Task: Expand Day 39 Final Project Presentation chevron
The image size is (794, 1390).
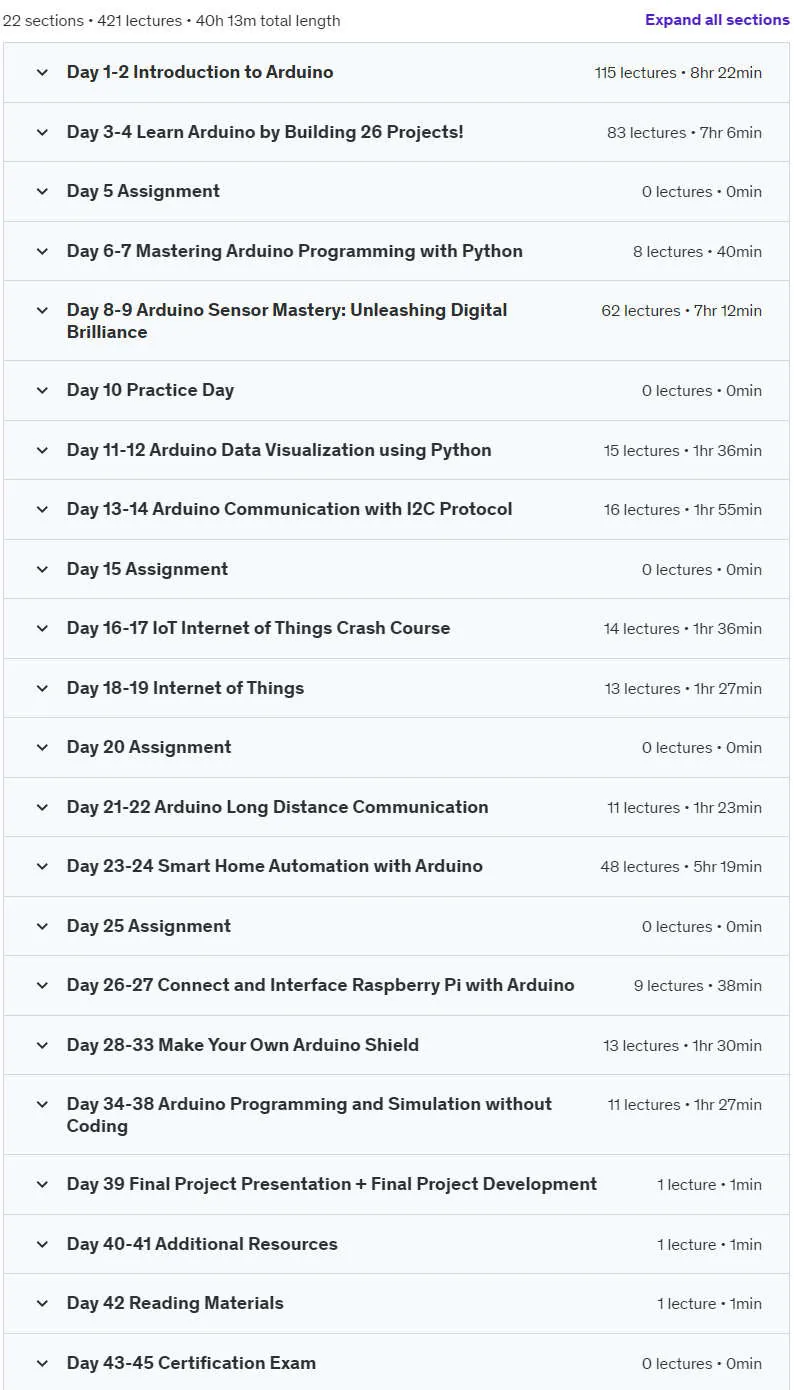Action: coord(42,1184)
